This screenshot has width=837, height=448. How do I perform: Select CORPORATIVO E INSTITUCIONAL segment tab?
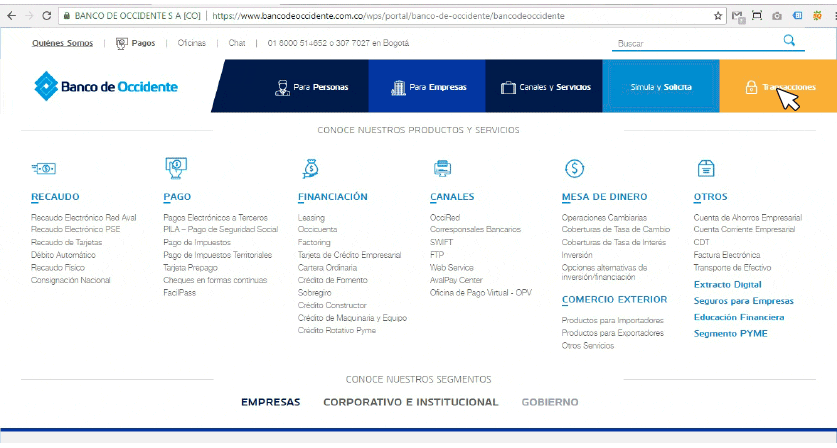(x=410, y=402)
